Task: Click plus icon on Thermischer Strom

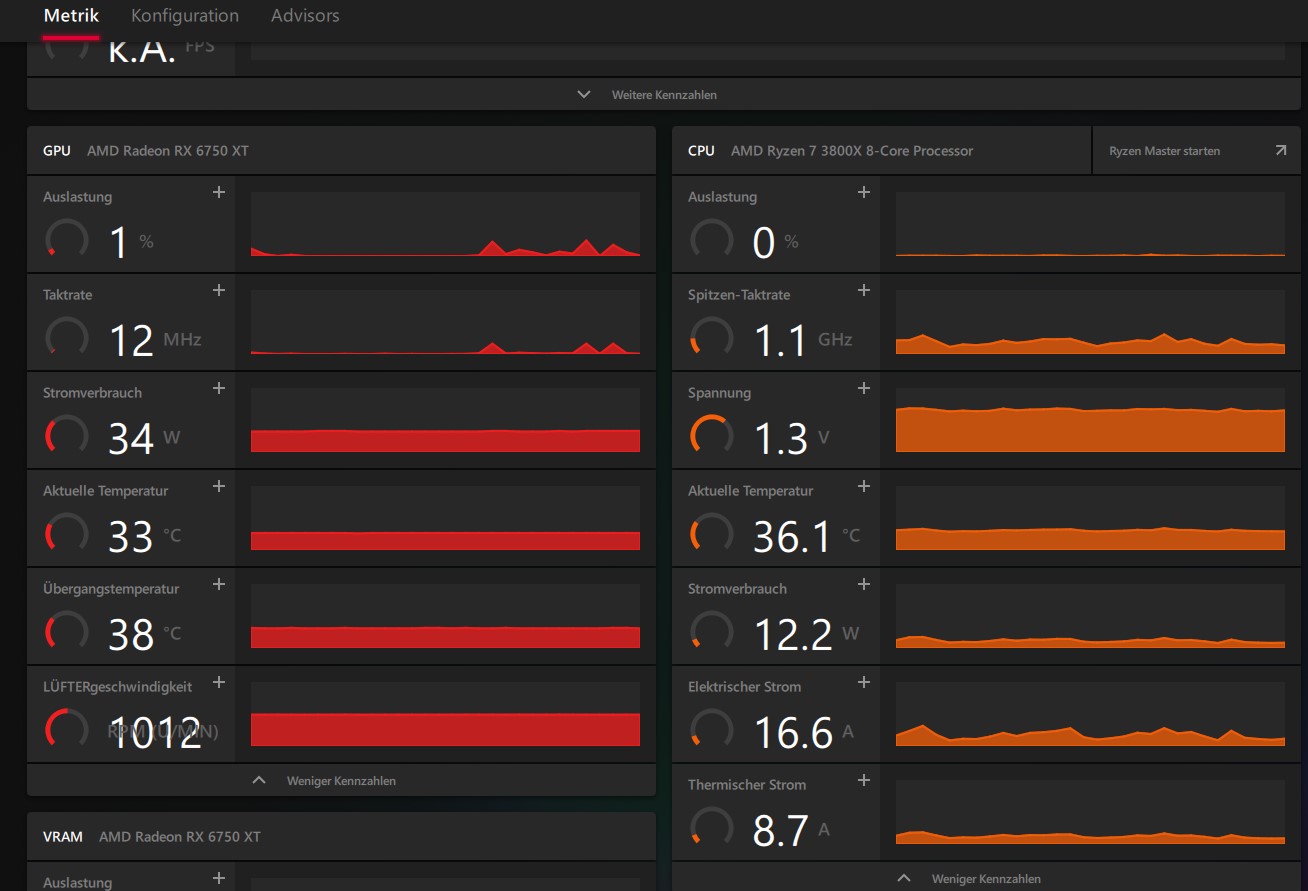Action: click(864, 780)
